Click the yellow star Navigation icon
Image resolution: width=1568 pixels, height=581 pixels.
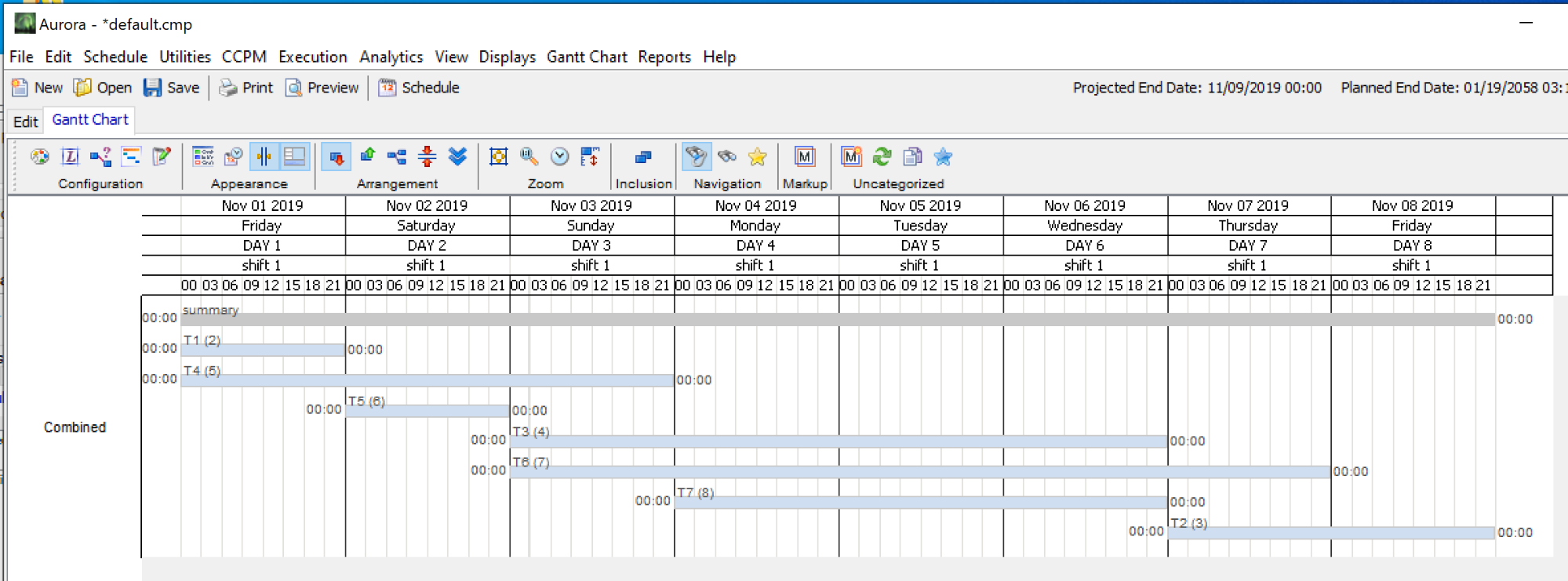757,157
